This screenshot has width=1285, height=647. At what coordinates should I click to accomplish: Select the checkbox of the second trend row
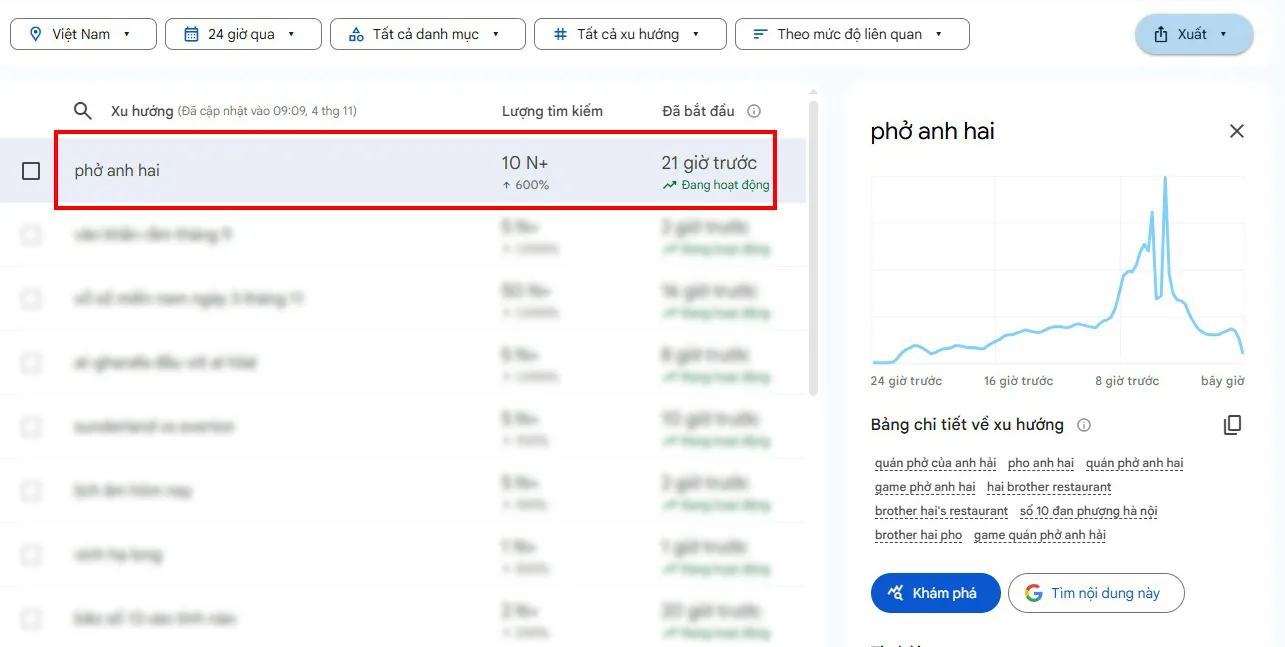[31, 235]
